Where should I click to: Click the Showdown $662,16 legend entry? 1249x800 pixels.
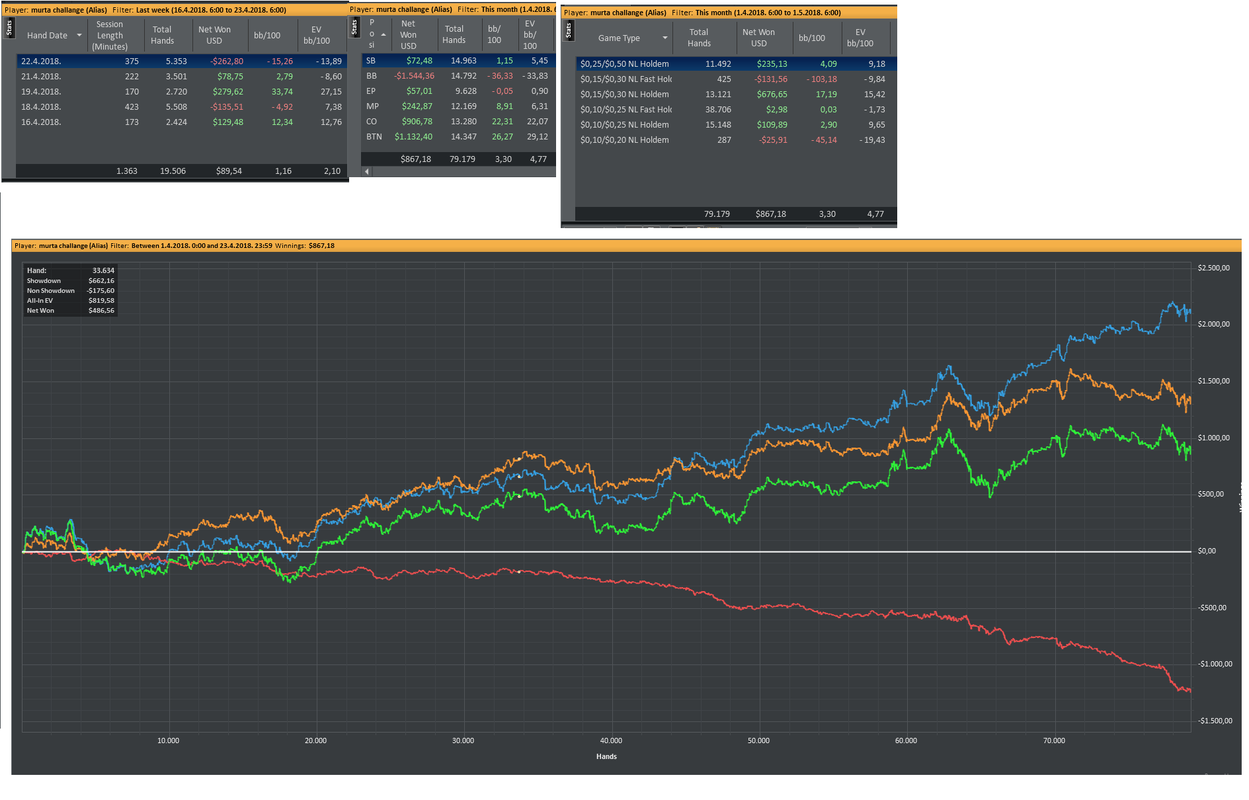click(71, 281)
